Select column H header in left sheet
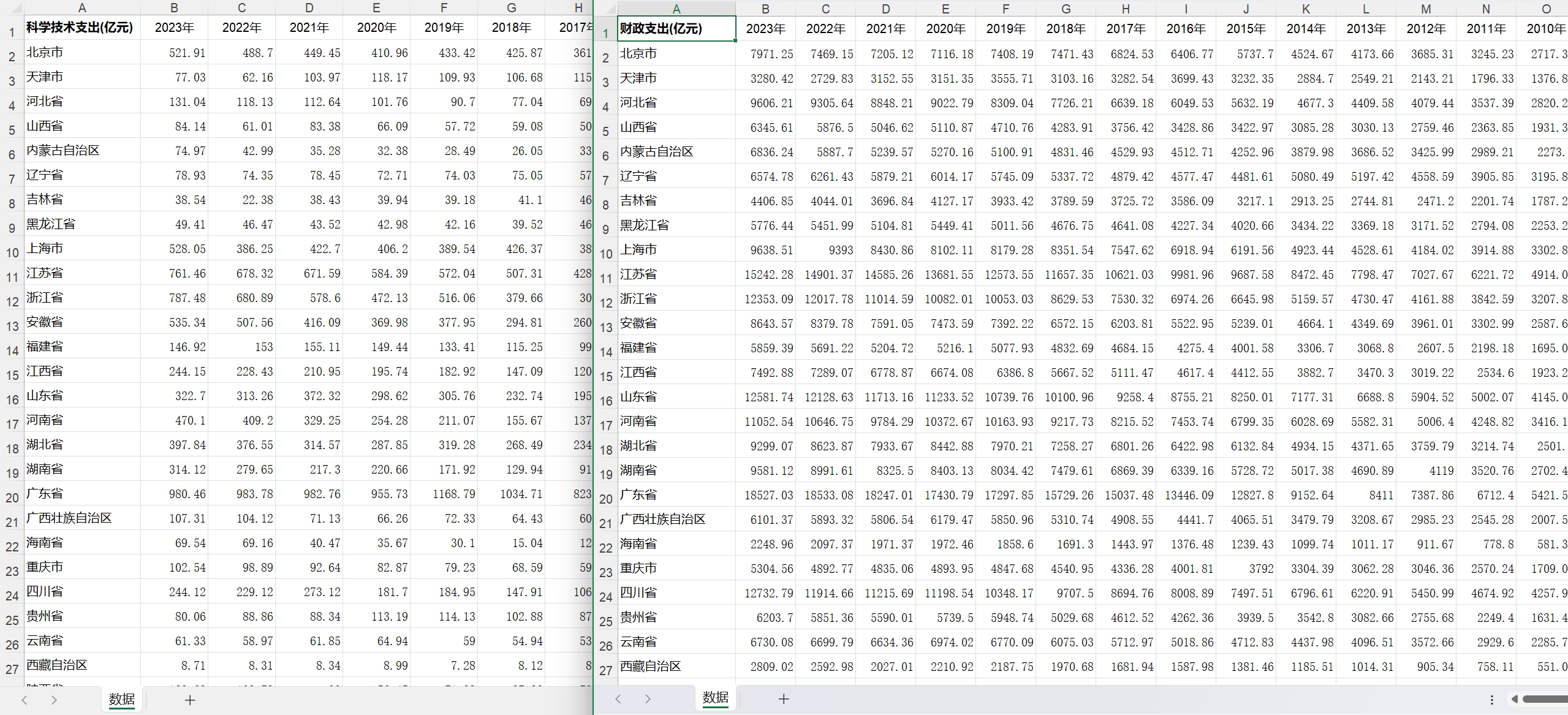The height and width of the screenshot is (715, 1568). coord(578,8)
